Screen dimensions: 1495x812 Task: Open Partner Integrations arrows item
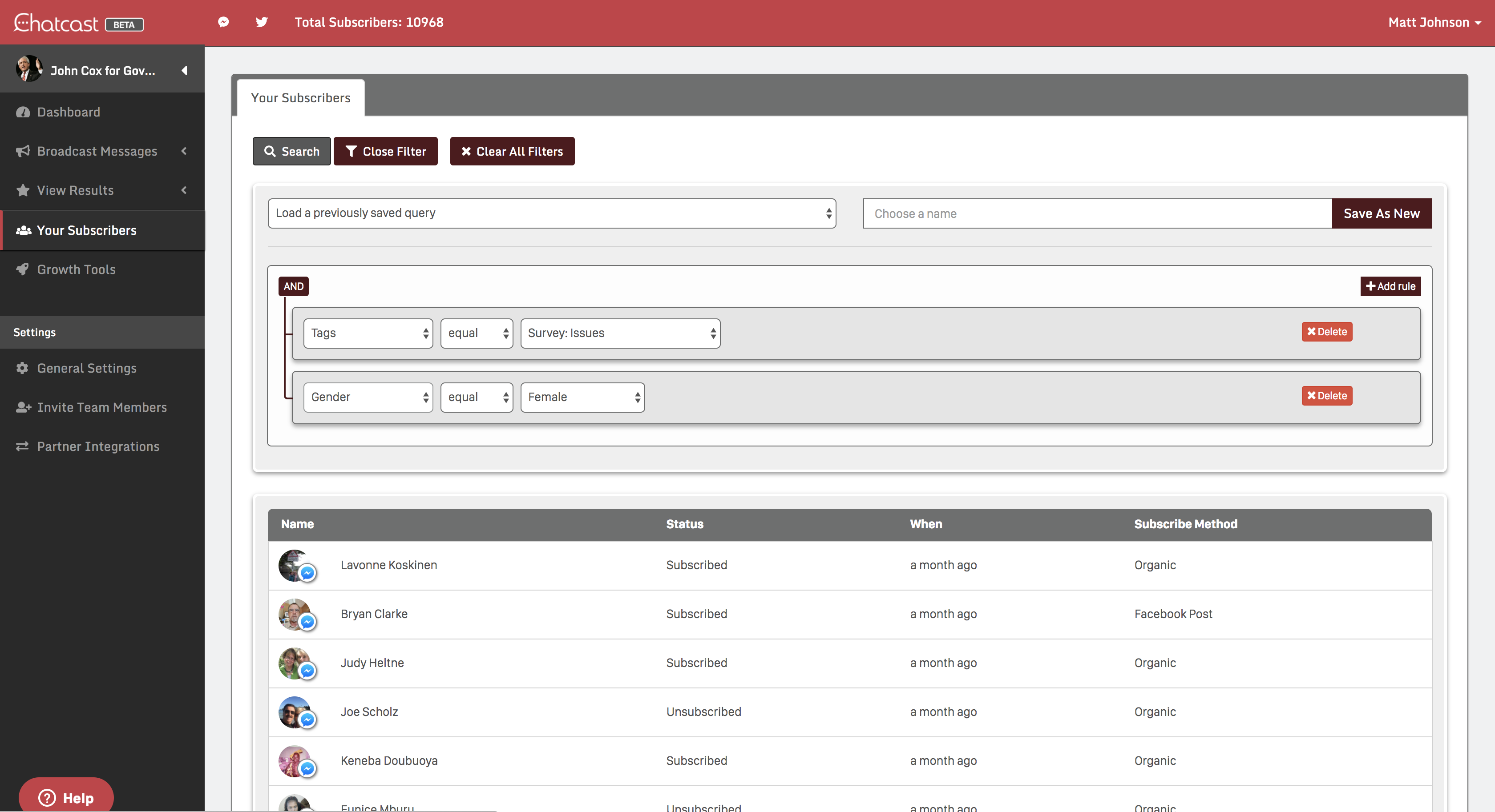point(97,446)
